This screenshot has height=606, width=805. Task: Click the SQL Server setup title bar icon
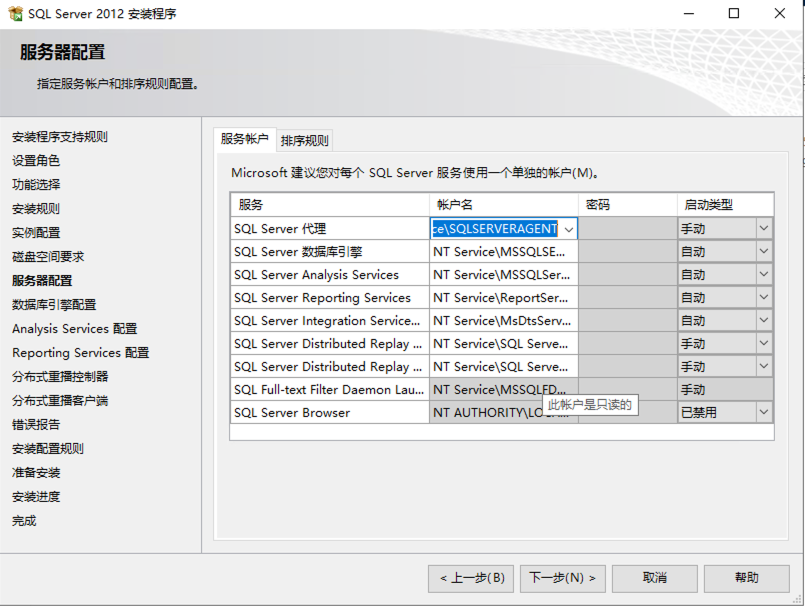click(x=15, y=14)
